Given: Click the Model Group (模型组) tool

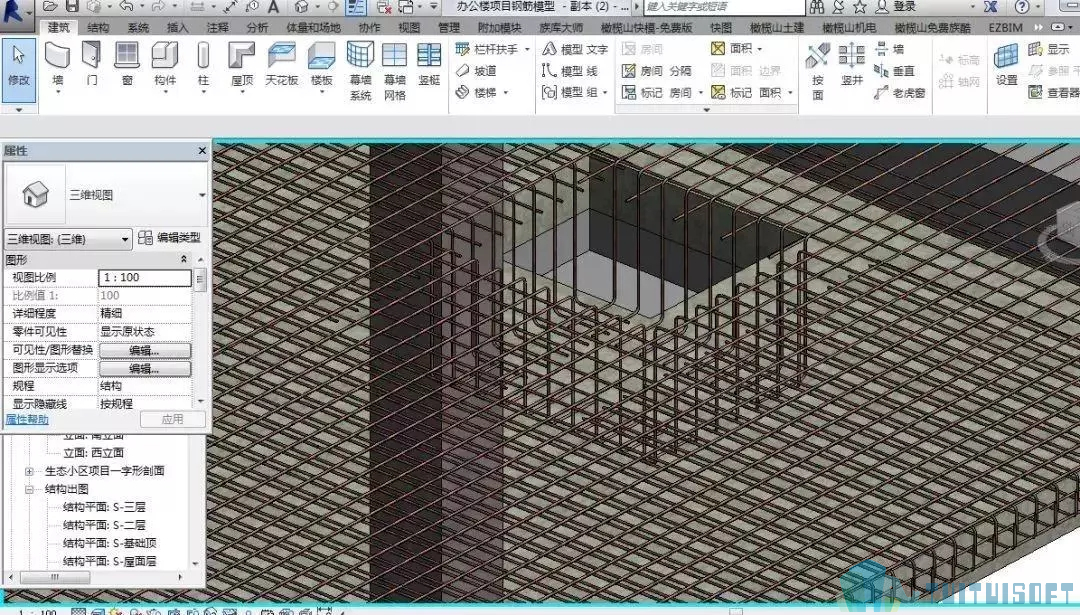Looking at the screenshot, I should click(x=570, y=92).
